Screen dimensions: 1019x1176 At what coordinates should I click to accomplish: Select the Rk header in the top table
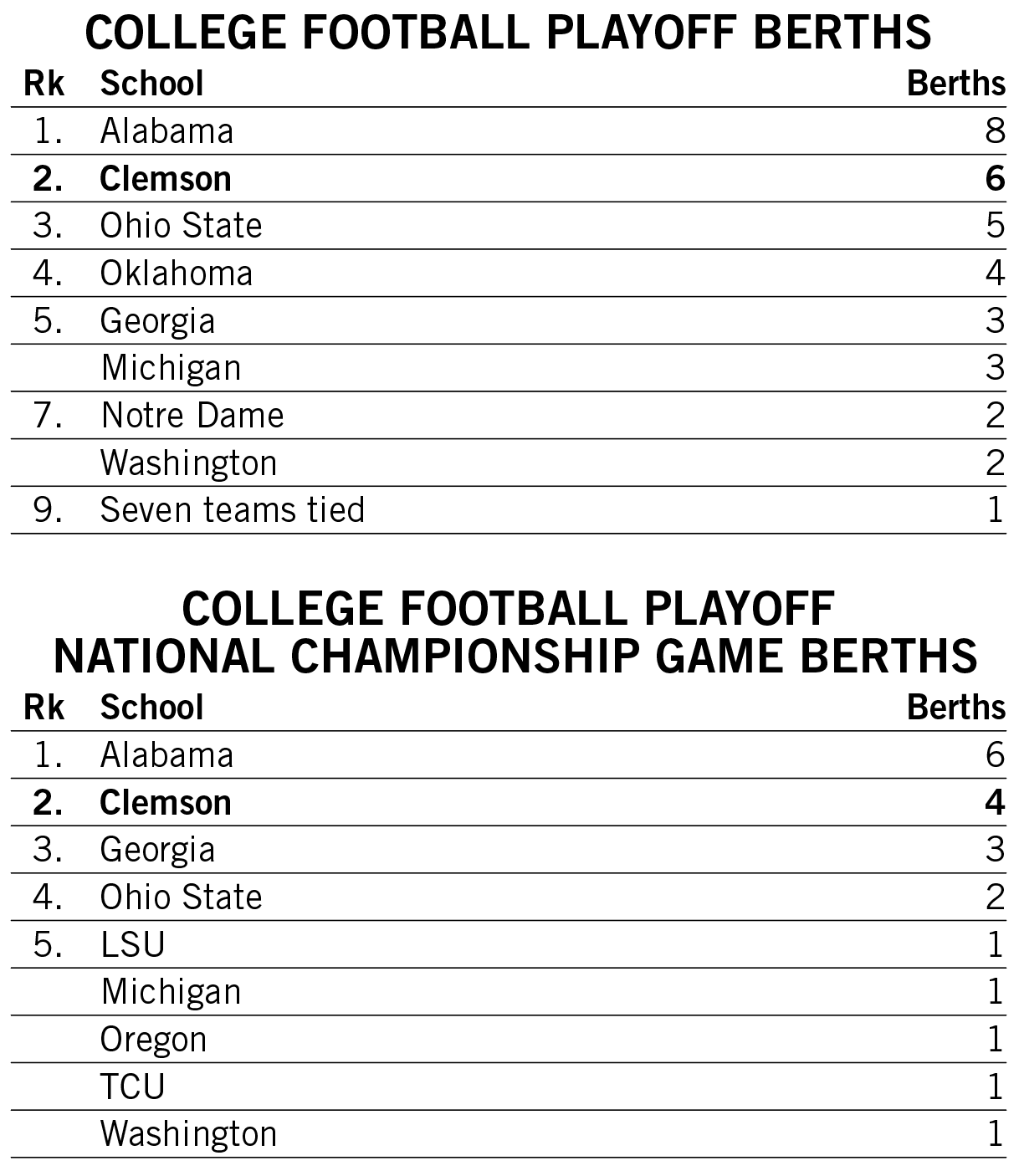[44, 84]
